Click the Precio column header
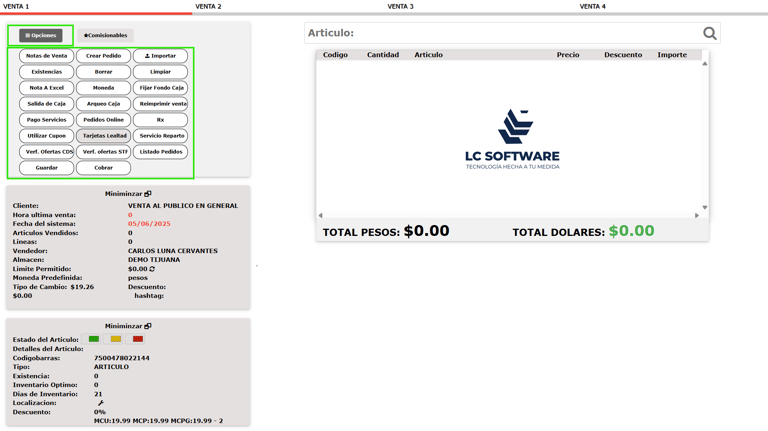This screenshot has height=431, width=768. [568, 55]
